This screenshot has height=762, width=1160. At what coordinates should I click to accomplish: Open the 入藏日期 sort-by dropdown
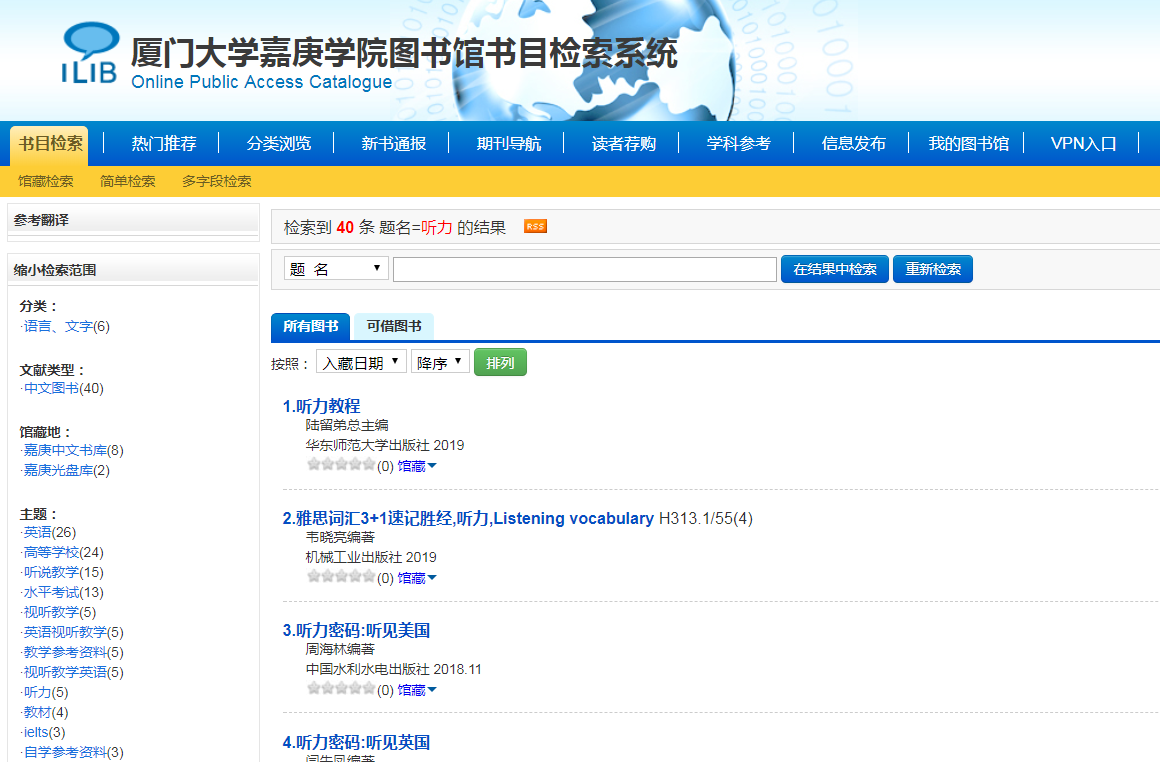[x=361, y=362]
